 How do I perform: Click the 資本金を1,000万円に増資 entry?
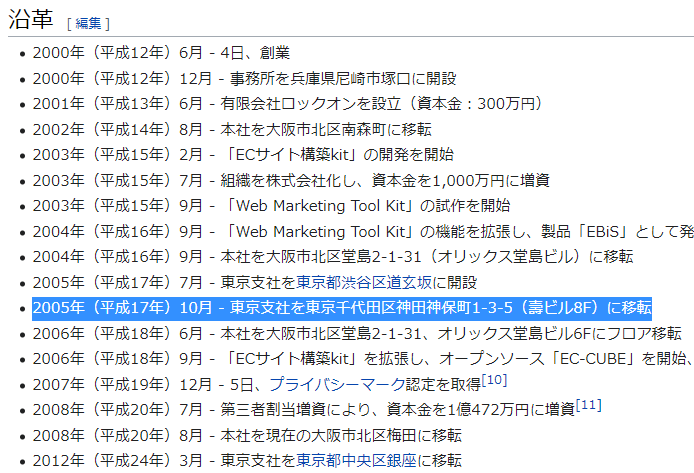(x=291, y=181)
